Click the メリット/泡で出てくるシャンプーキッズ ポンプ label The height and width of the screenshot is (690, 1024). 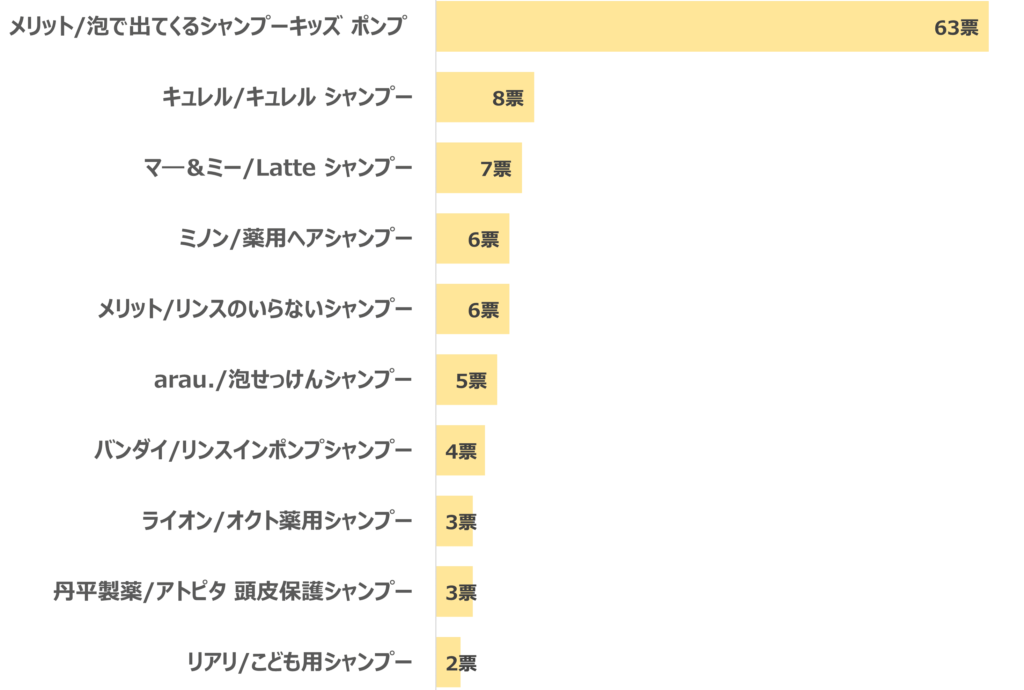(207, 27)
